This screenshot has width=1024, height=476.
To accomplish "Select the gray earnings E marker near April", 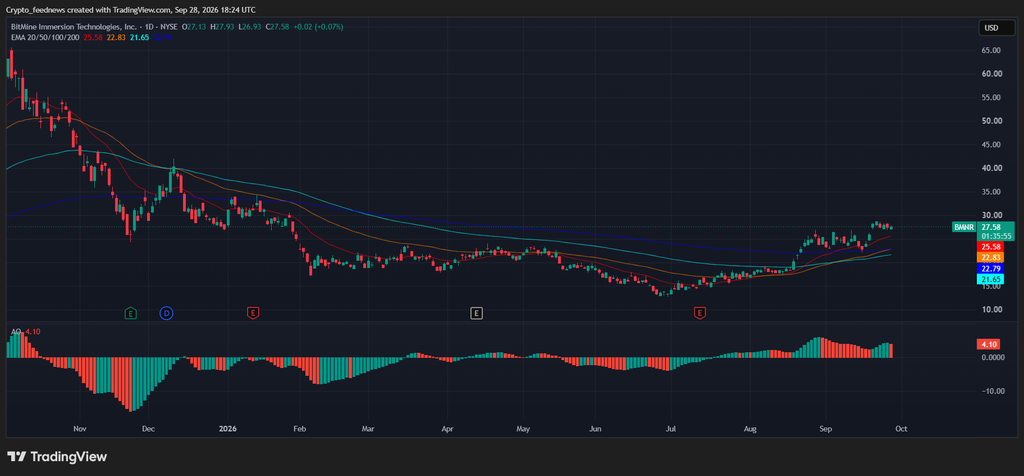I will (477, 314).
